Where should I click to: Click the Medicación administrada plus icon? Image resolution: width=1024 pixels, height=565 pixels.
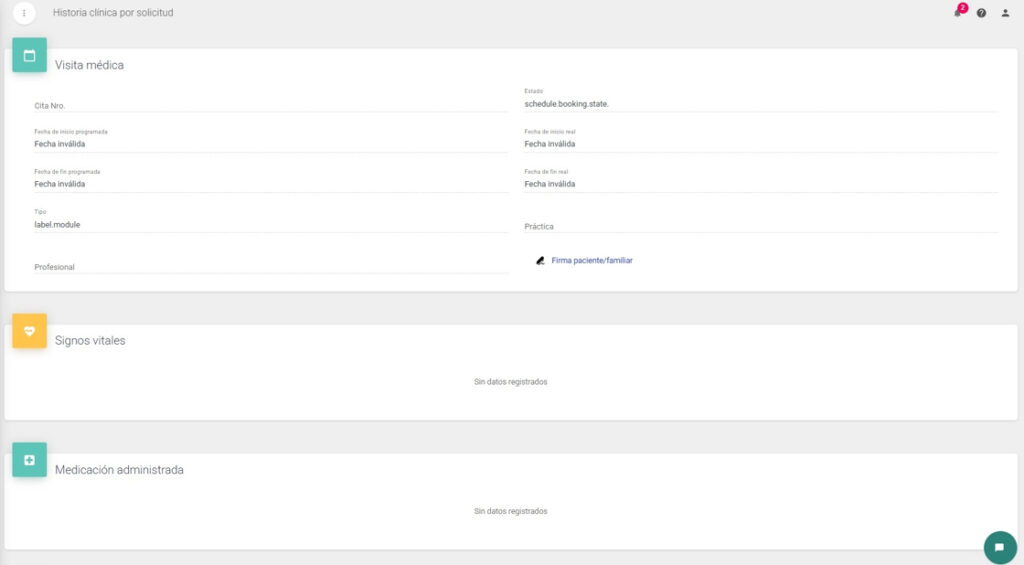tap(29, 460)
